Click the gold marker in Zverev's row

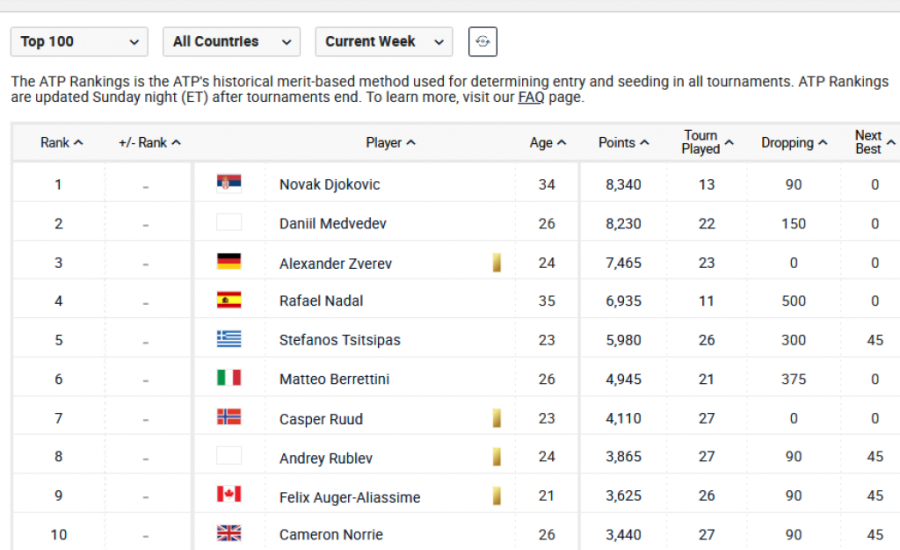coord(497,262)
